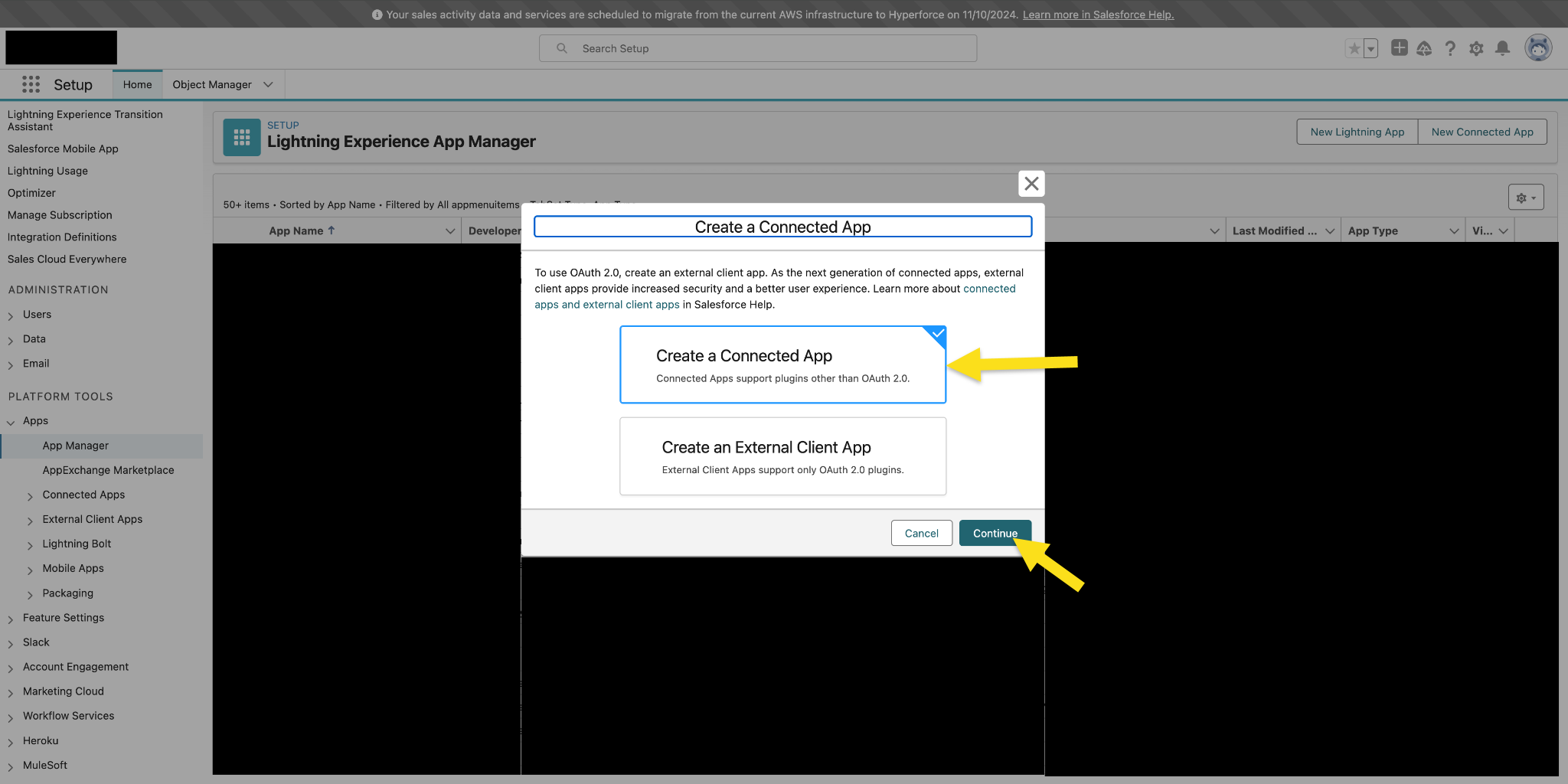1568x784 pixels.
Task: Click the Continue button
Action: tap(995, 533)
